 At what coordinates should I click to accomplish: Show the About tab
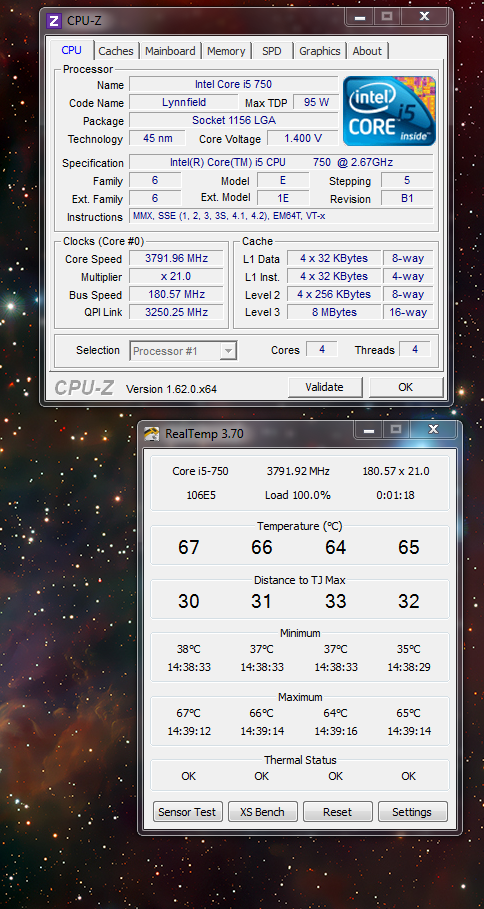tap(367, 51)
